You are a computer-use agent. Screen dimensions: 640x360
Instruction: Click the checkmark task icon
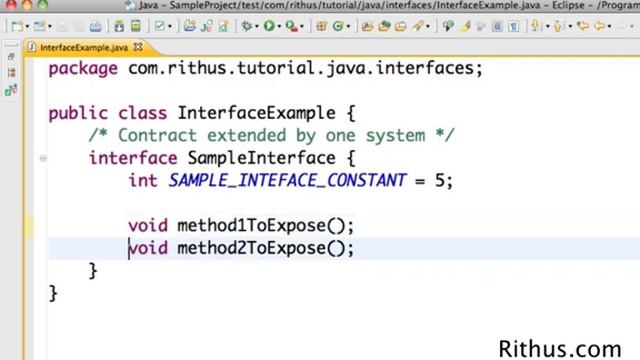(x=160, y=27)
